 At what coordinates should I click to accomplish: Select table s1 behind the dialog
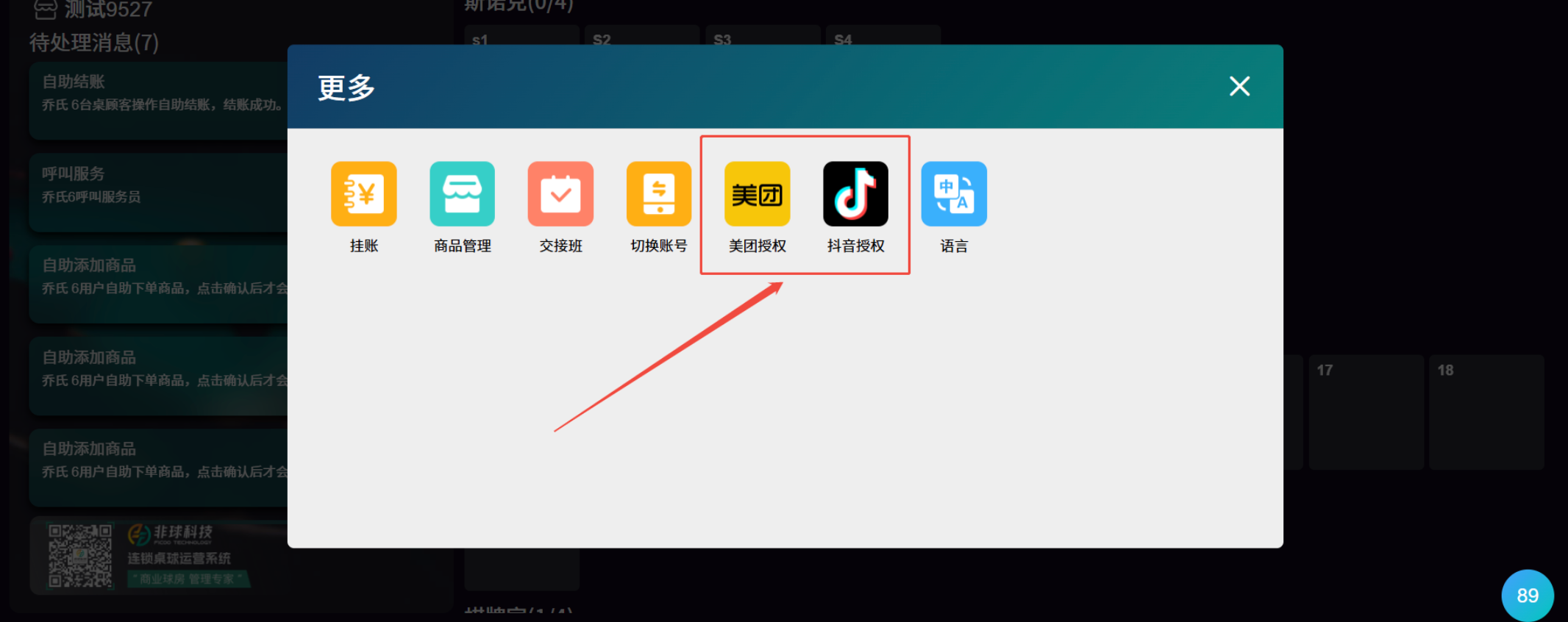point(521,35)
